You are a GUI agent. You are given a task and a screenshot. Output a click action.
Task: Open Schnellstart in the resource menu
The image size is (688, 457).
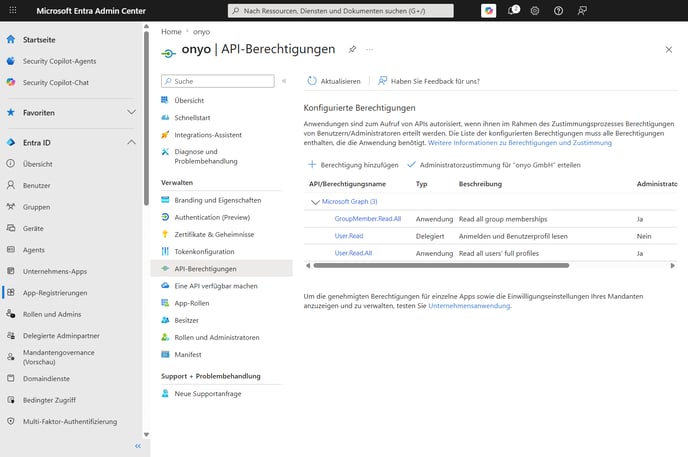pyautogui.click(x=192, y=118)
